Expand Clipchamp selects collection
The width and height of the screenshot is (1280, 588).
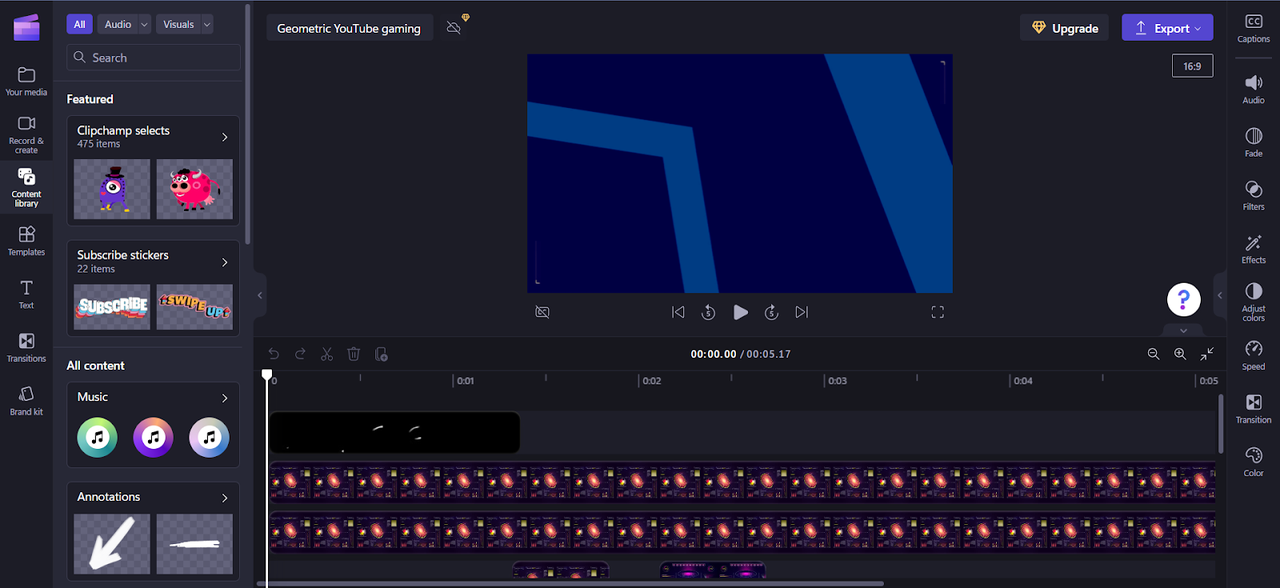[x=224, y=137]
